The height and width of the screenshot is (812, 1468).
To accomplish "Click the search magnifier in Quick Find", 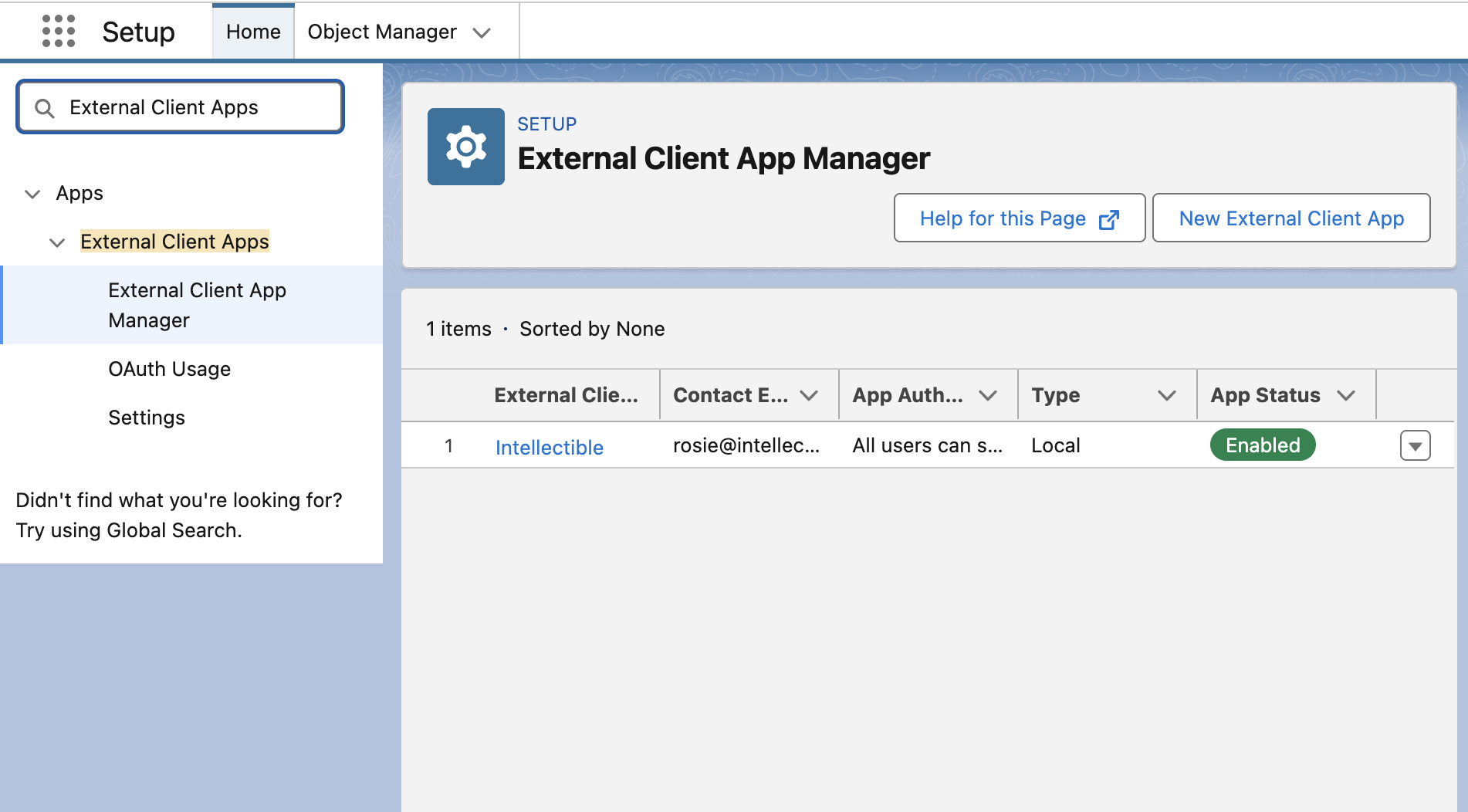I will click(x=45, y=107).
